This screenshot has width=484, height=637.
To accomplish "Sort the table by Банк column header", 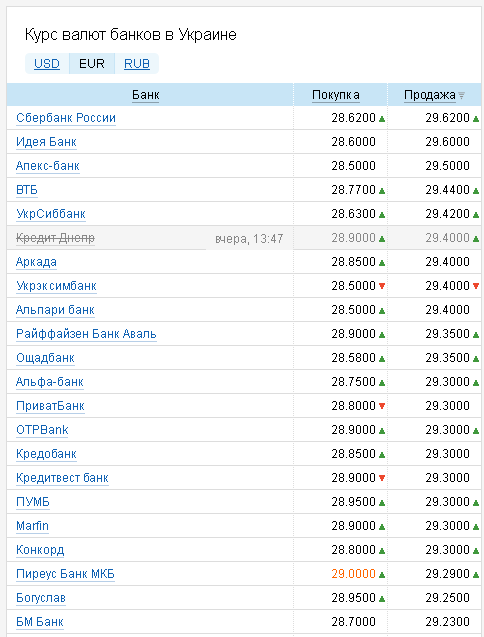I will click(x=145, y=95).
